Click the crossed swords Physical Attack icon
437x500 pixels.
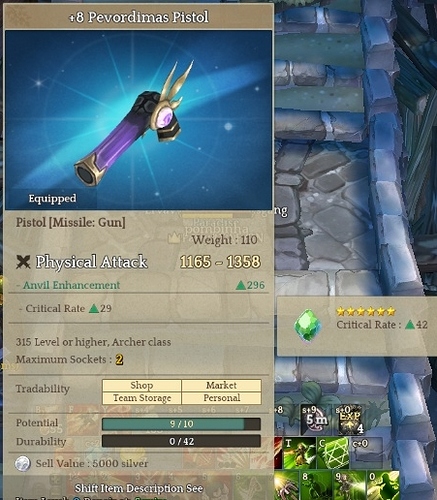(x=23, y=262)
